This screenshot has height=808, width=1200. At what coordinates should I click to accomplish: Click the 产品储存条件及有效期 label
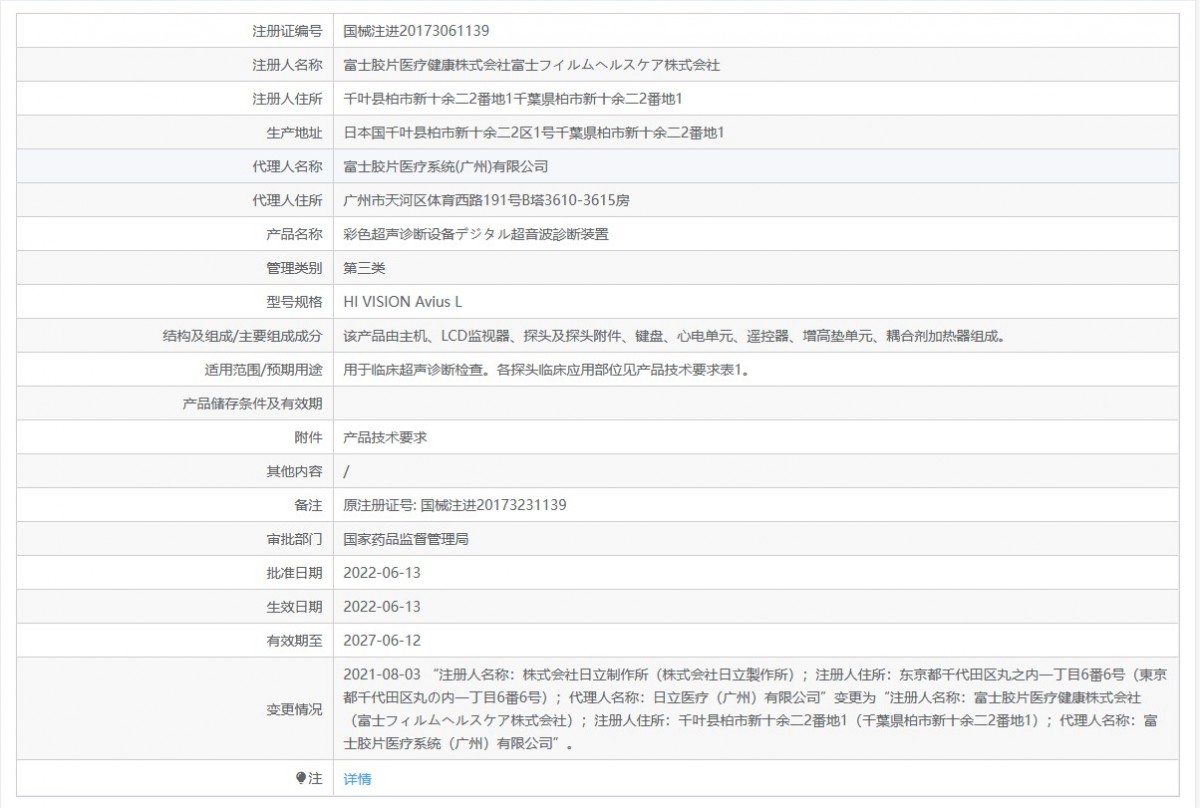pyautogui.click(x=252, y=404)
